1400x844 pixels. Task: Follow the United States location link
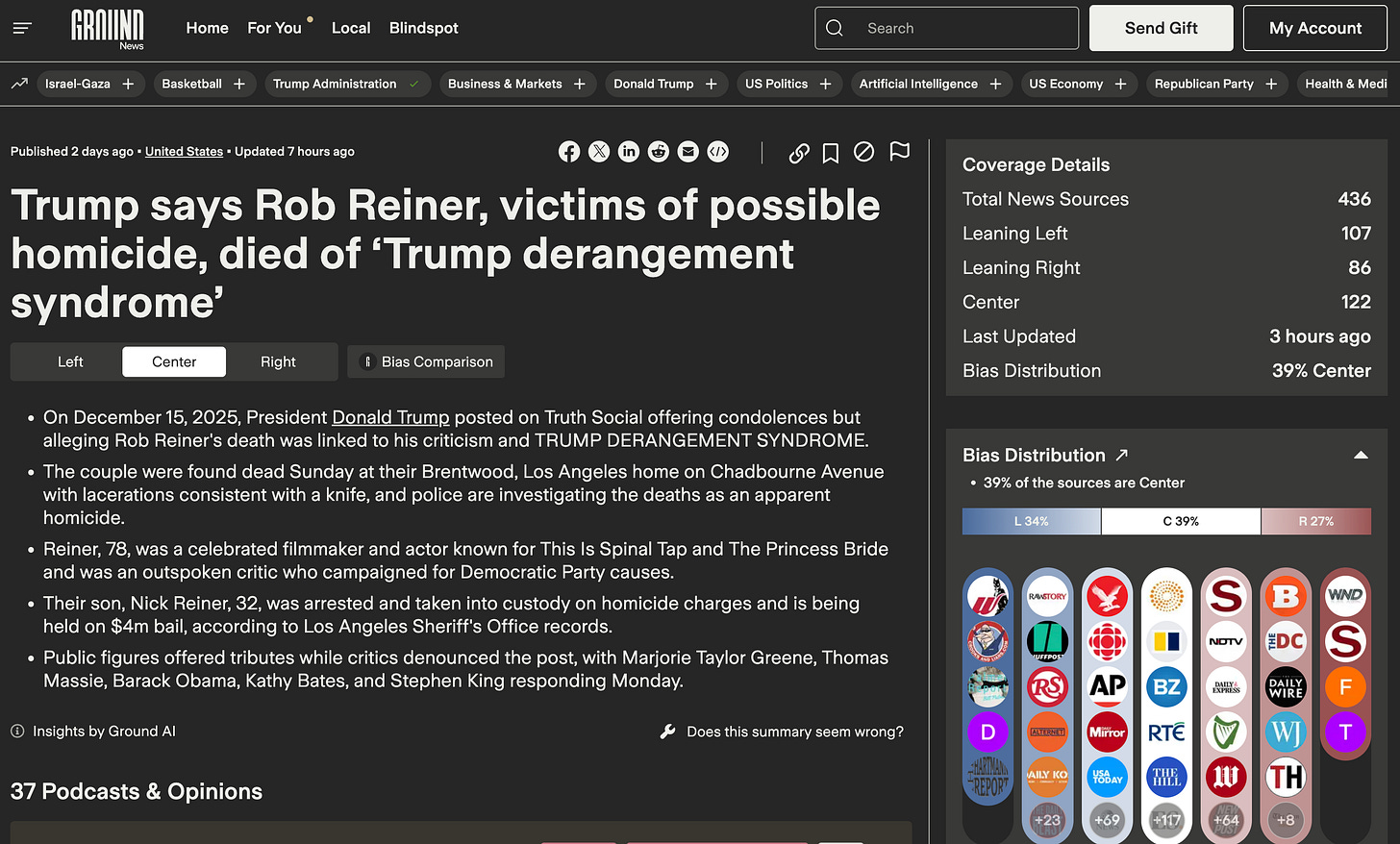tap(184, 152)
